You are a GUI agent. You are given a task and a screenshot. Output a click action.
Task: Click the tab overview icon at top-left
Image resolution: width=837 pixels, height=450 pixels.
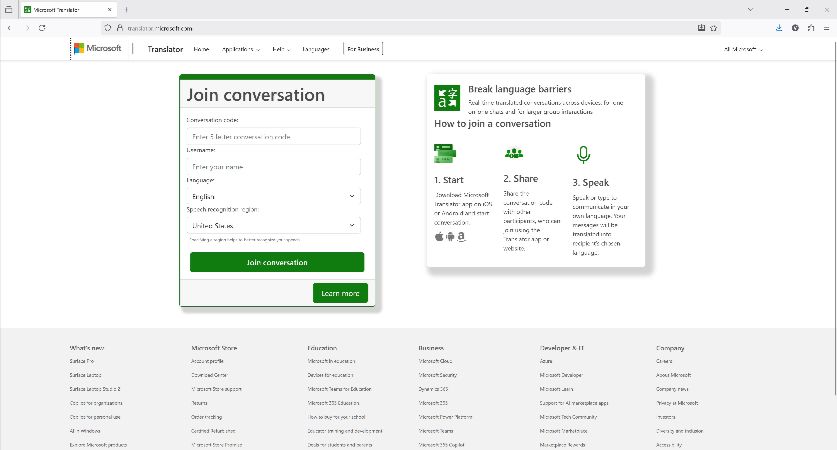pos(9,10)
